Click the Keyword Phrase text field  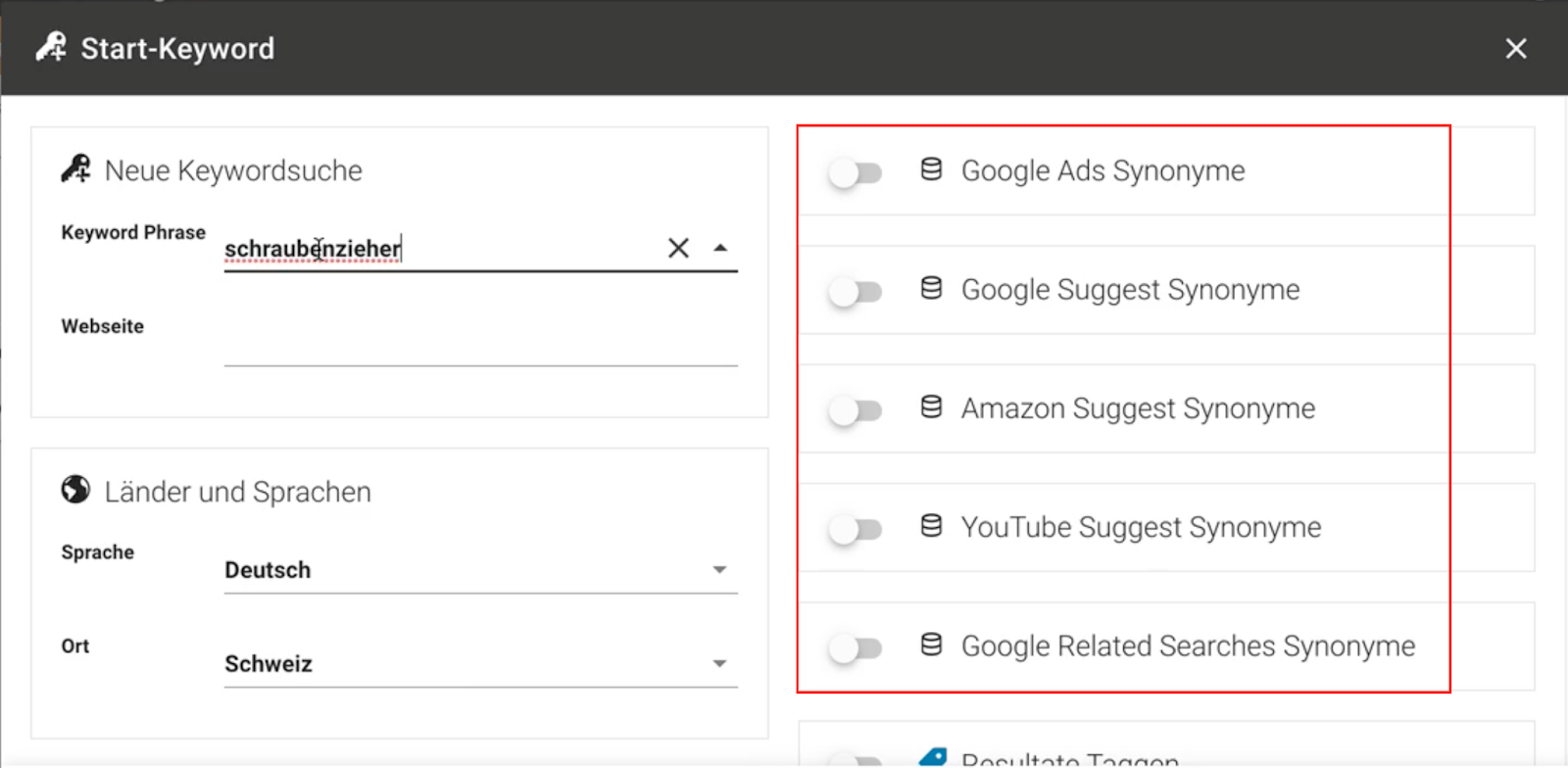(x=441, y=249)
